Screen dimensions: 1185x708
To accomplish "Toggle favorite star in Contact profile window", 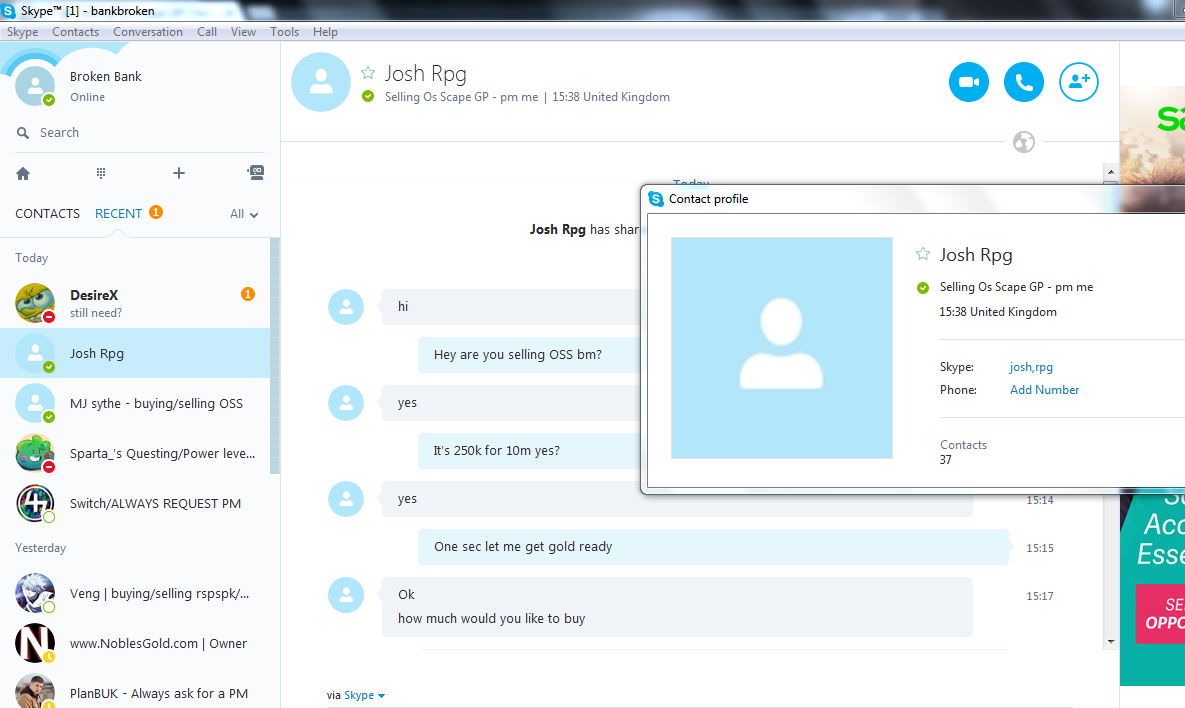I will point(923,254).
